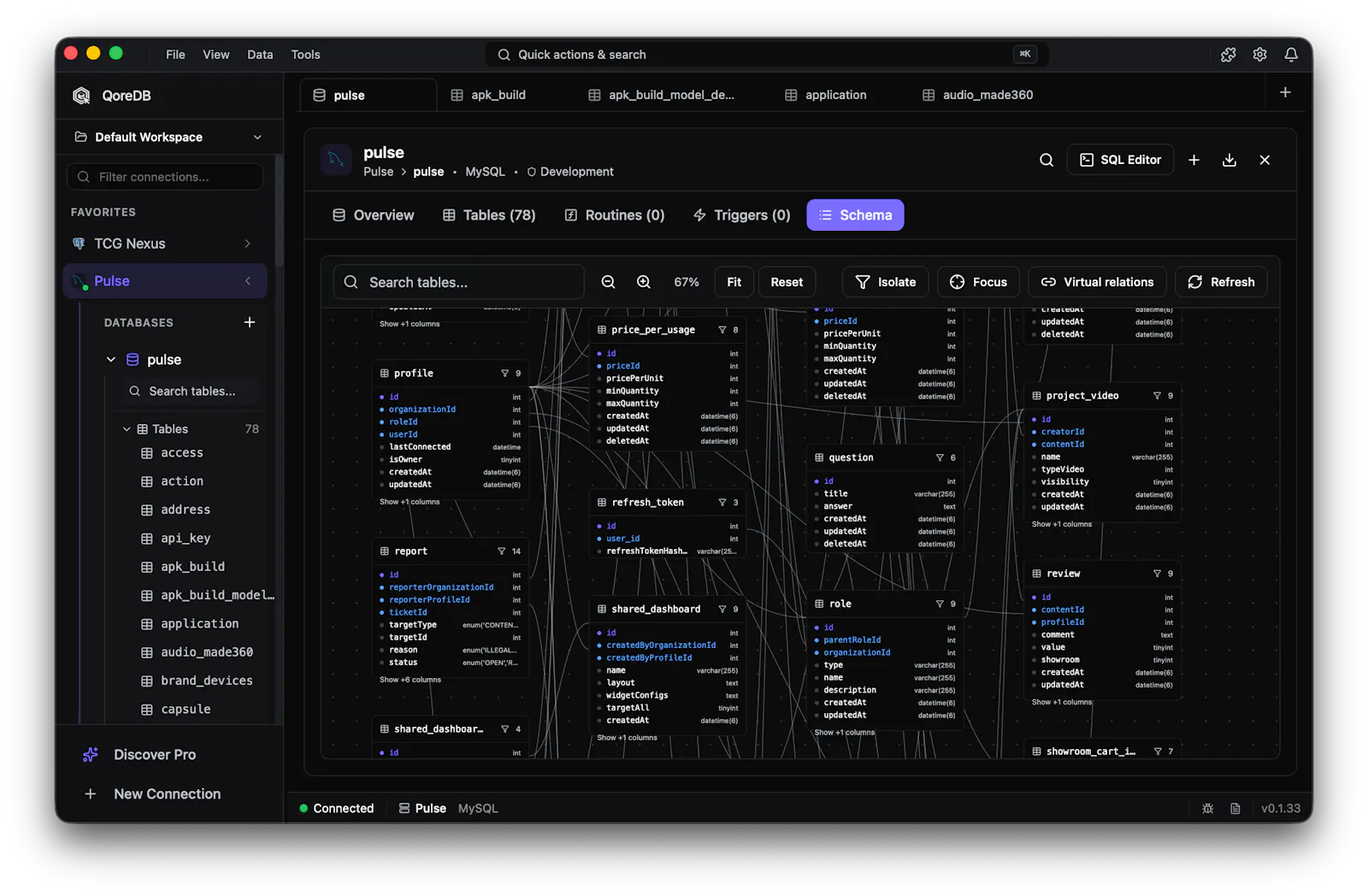Open the access table in sidebar
Screen dimensions: 1368x896
182,453
